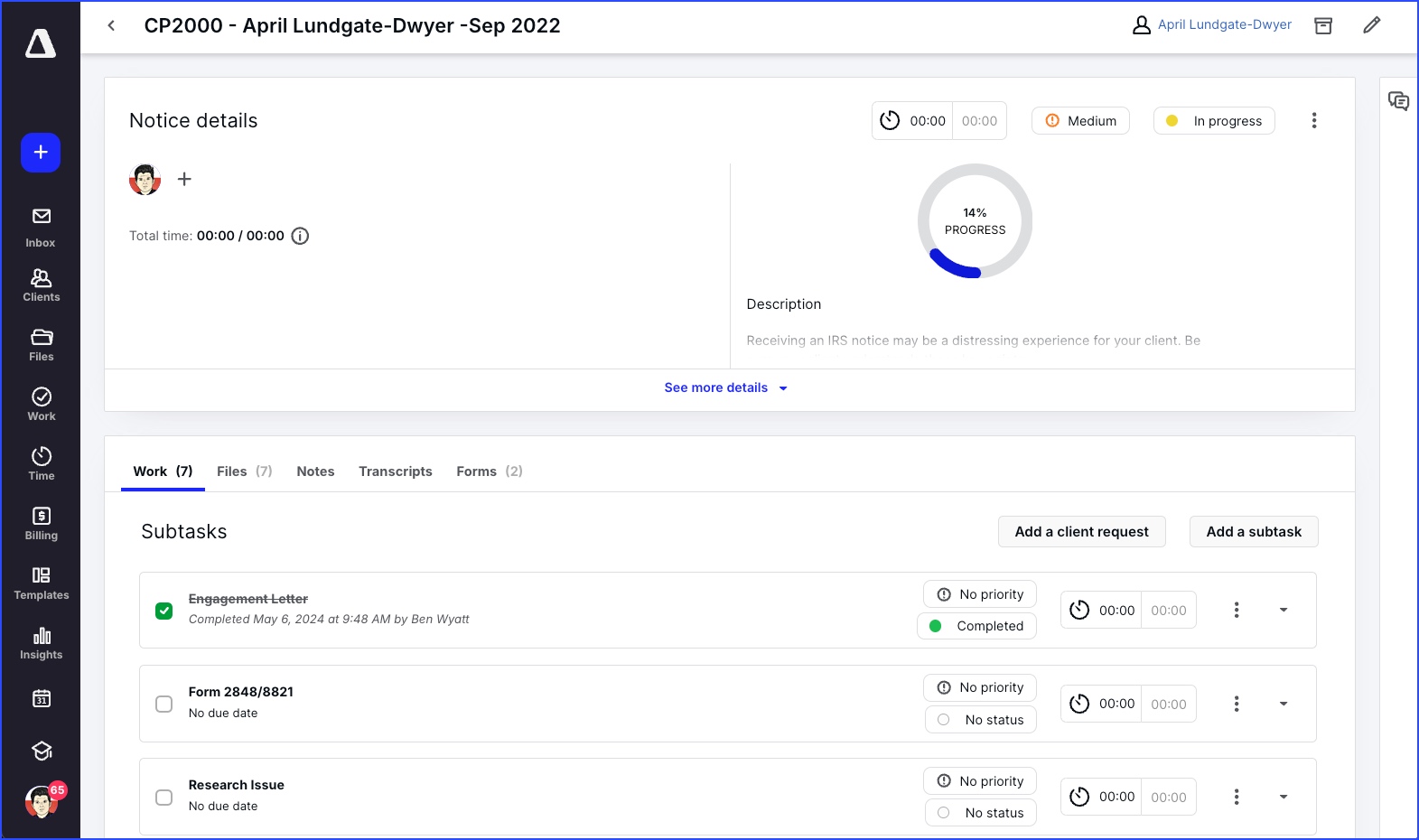The width and height of the screenshot is (1419, 840).
Task: Open Time from the sidebar
Action: (x=41, y=464)
